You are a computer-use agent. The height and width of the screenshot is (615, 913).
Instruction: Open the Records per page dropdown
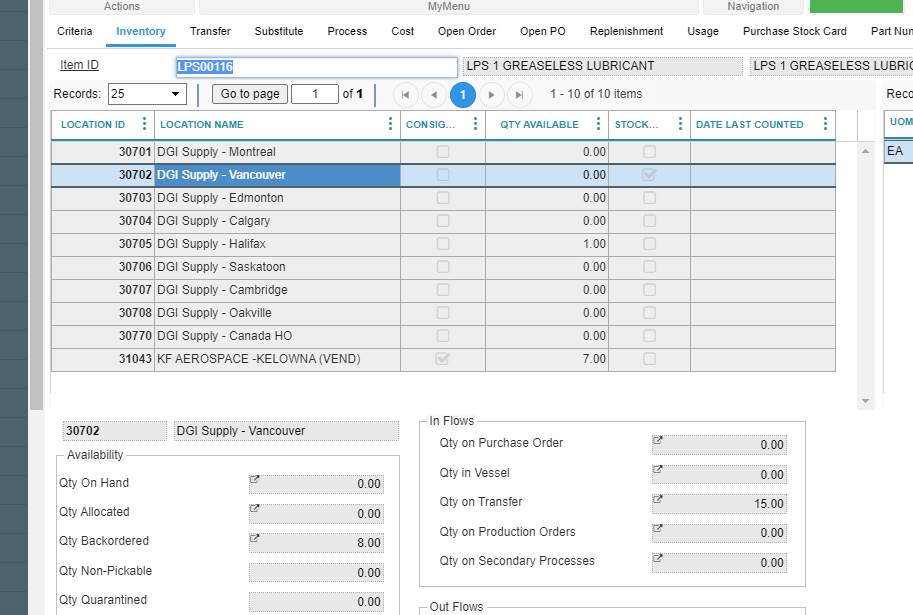pos(147,94)
